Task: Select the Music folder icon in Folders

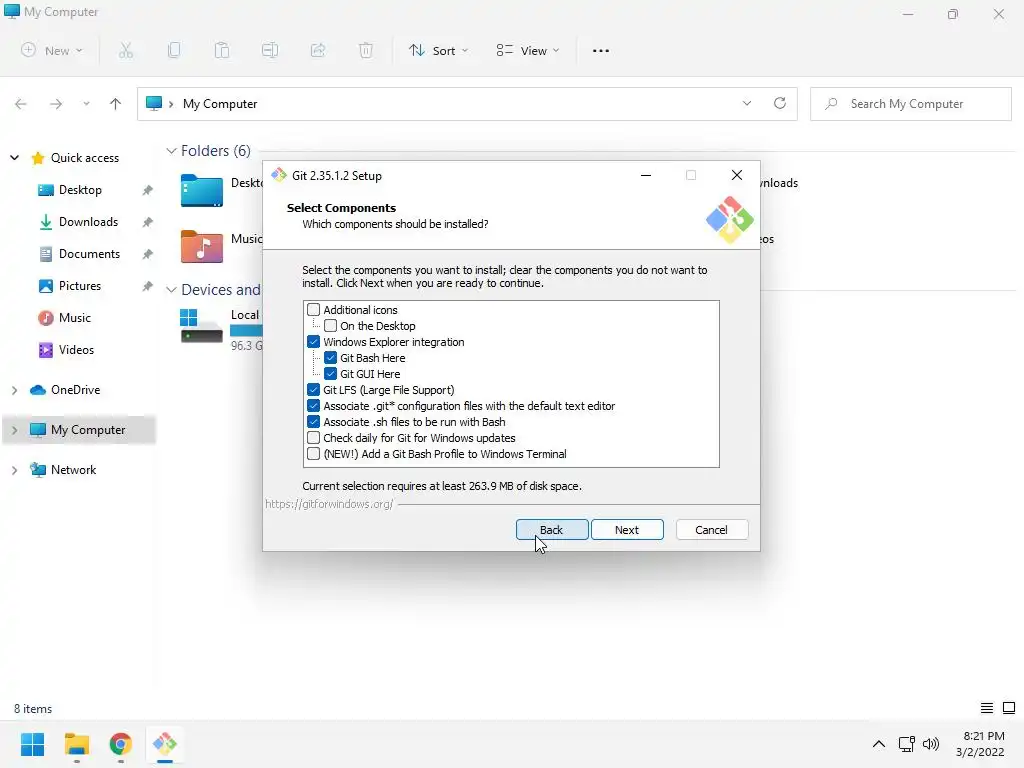Action: (202, 246)
